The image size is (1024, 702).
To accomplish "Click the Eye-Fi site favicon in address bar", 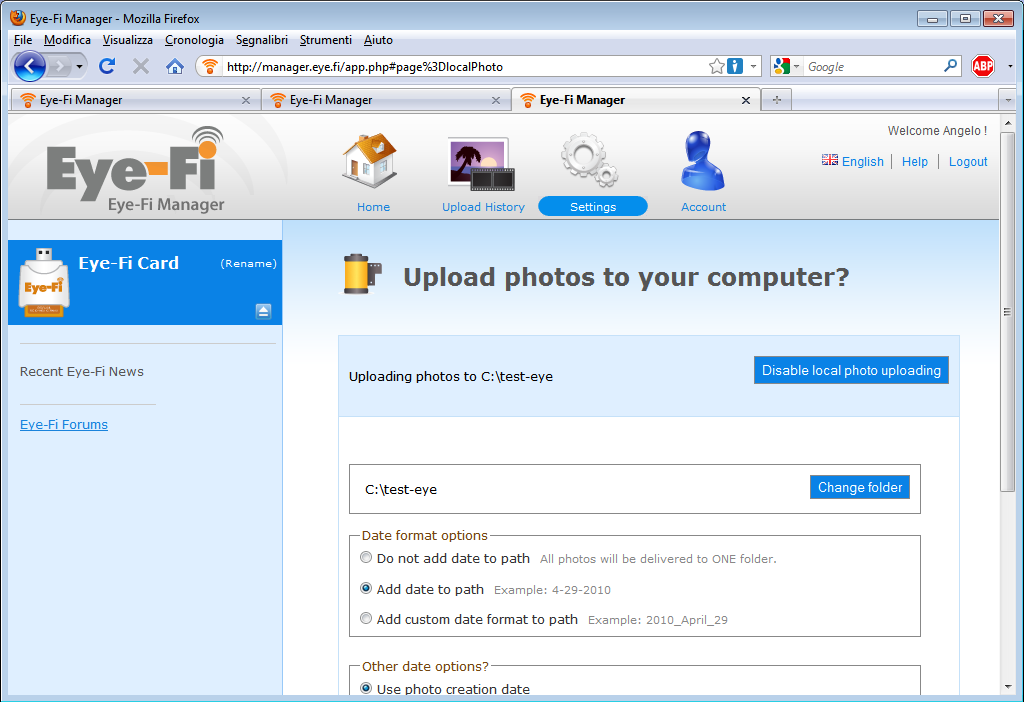I will 210,67.
